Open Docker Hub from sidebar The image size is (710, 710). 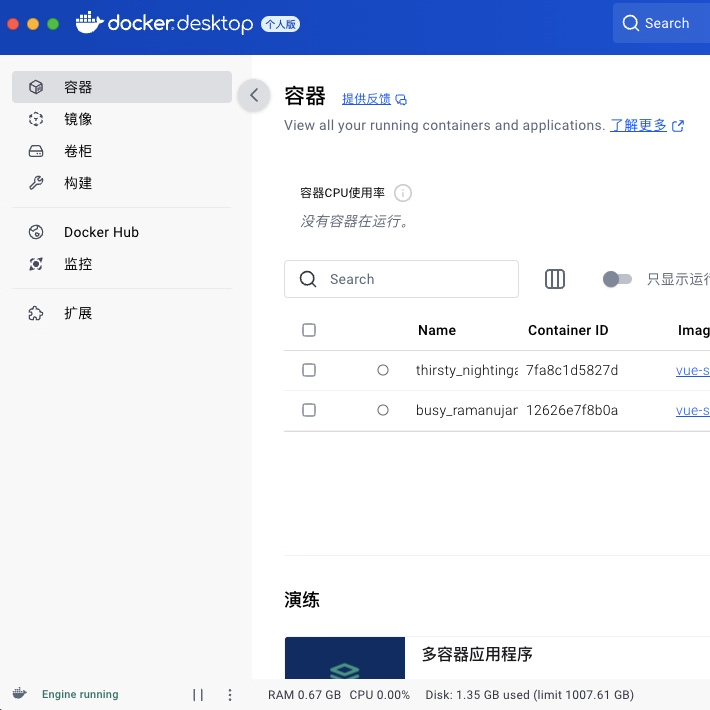coord(122,232)
